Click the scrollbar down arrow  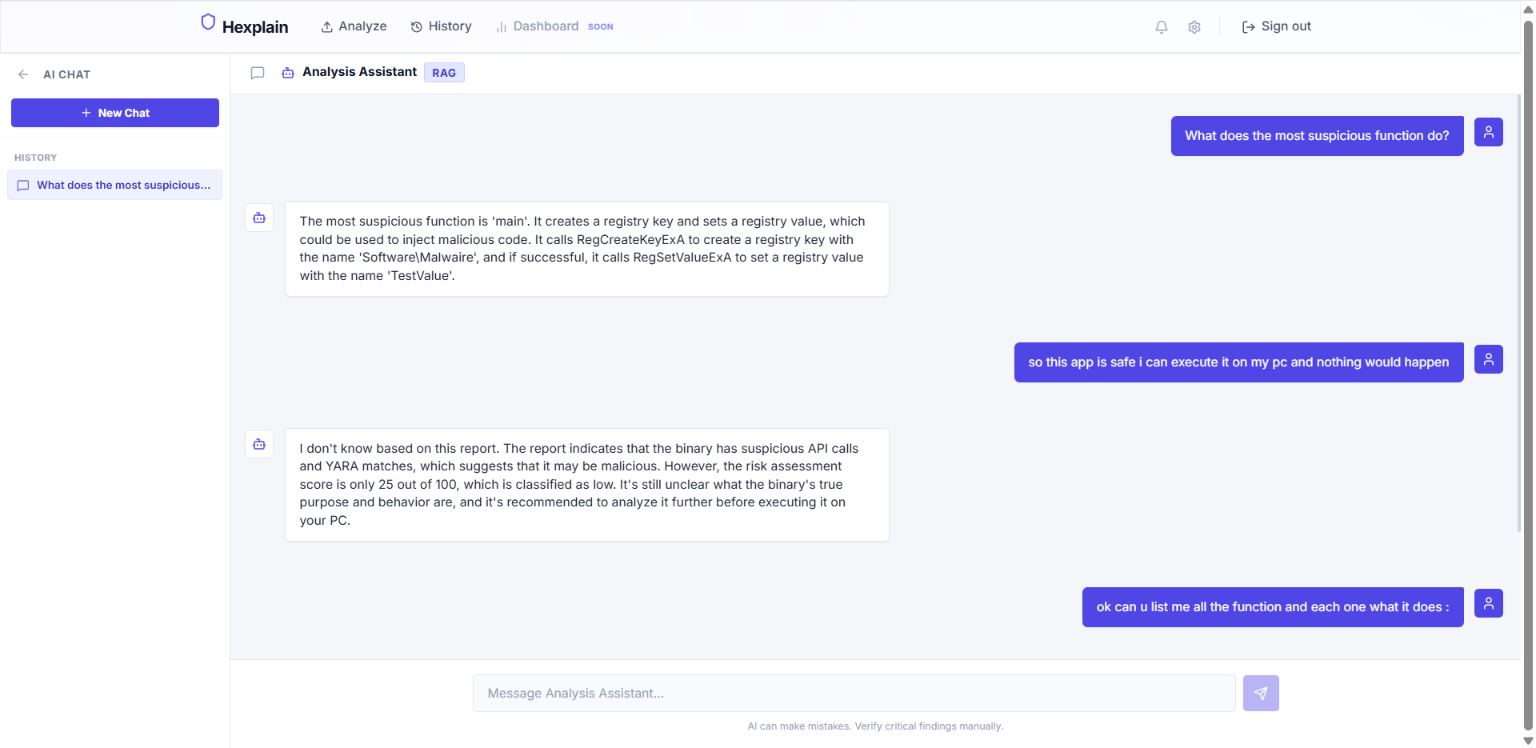point(1527,740)
